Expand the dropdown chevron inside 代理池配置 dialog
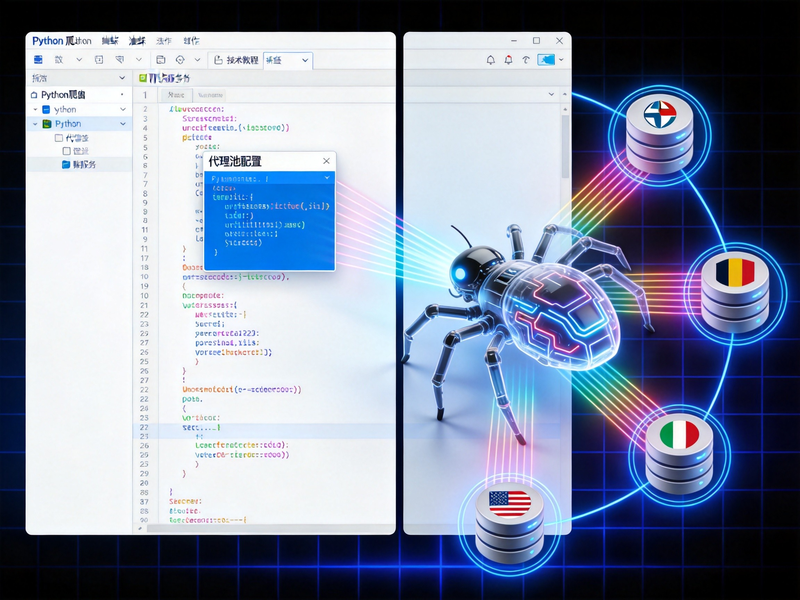The width and height of the screenshot is (800, 600). point(327,178)
